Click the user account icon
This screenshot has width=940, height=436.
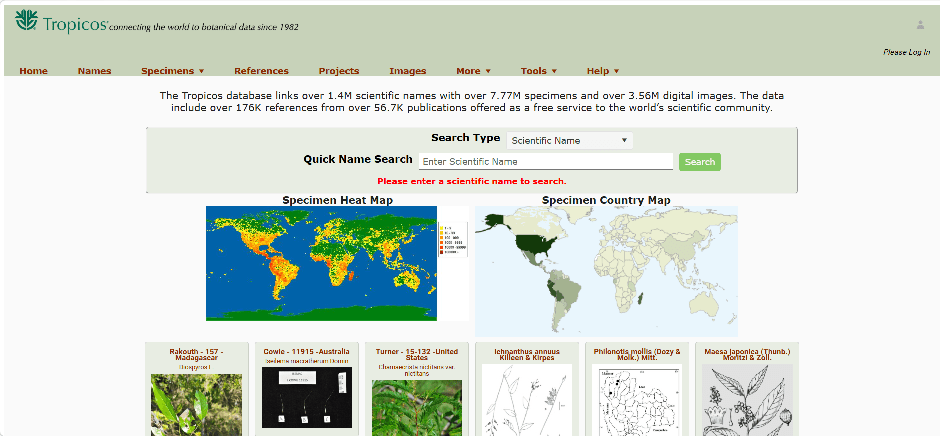click(x=920, y=25)
